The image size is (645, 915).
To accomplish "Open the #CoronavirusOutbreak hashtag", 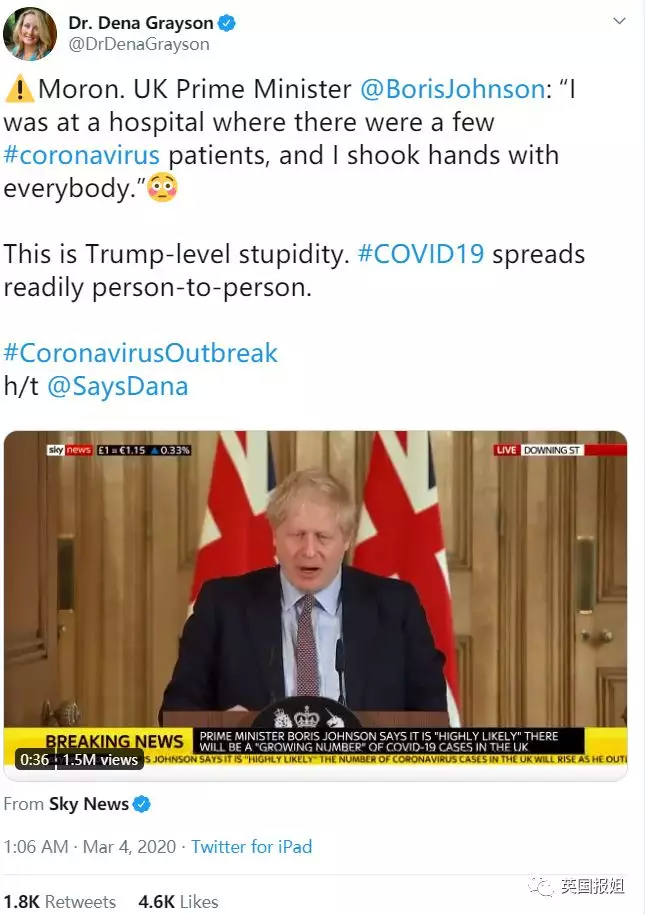I will pyautogui.click(x=141, y=354).
